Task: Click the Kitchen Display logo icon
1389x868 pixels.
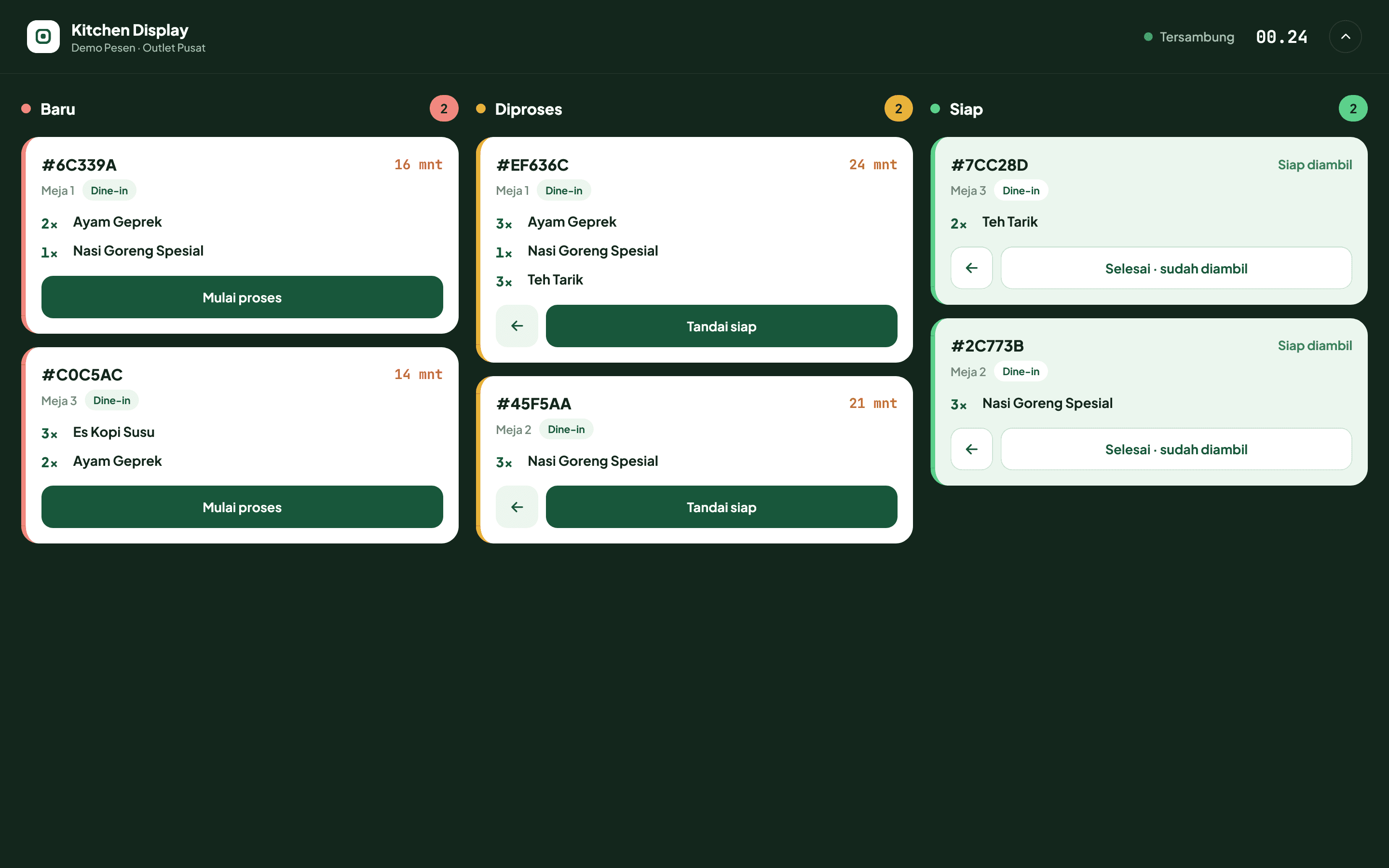Action: 43,37
